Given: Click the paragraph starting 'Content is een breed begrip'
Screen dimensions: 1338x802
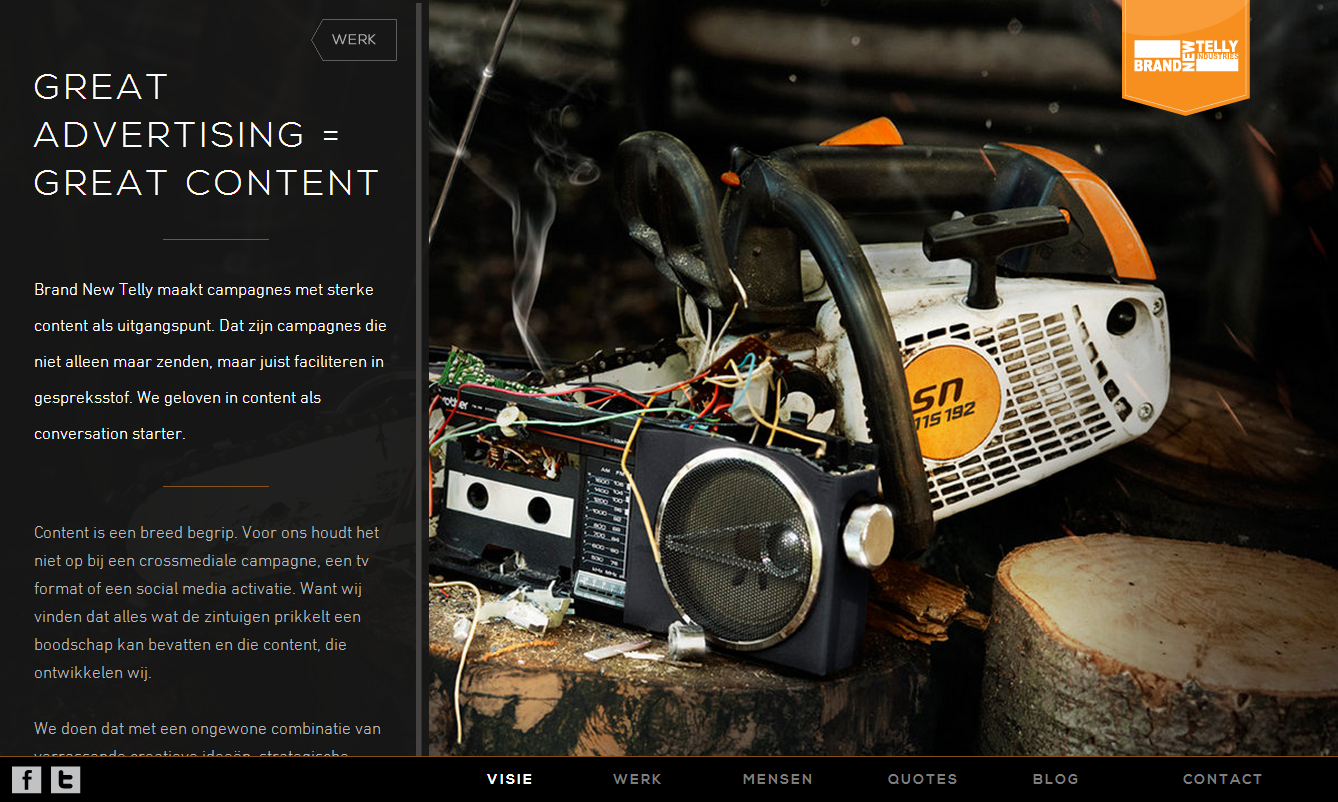Looking at the screenshot, I should coord(208,602).
